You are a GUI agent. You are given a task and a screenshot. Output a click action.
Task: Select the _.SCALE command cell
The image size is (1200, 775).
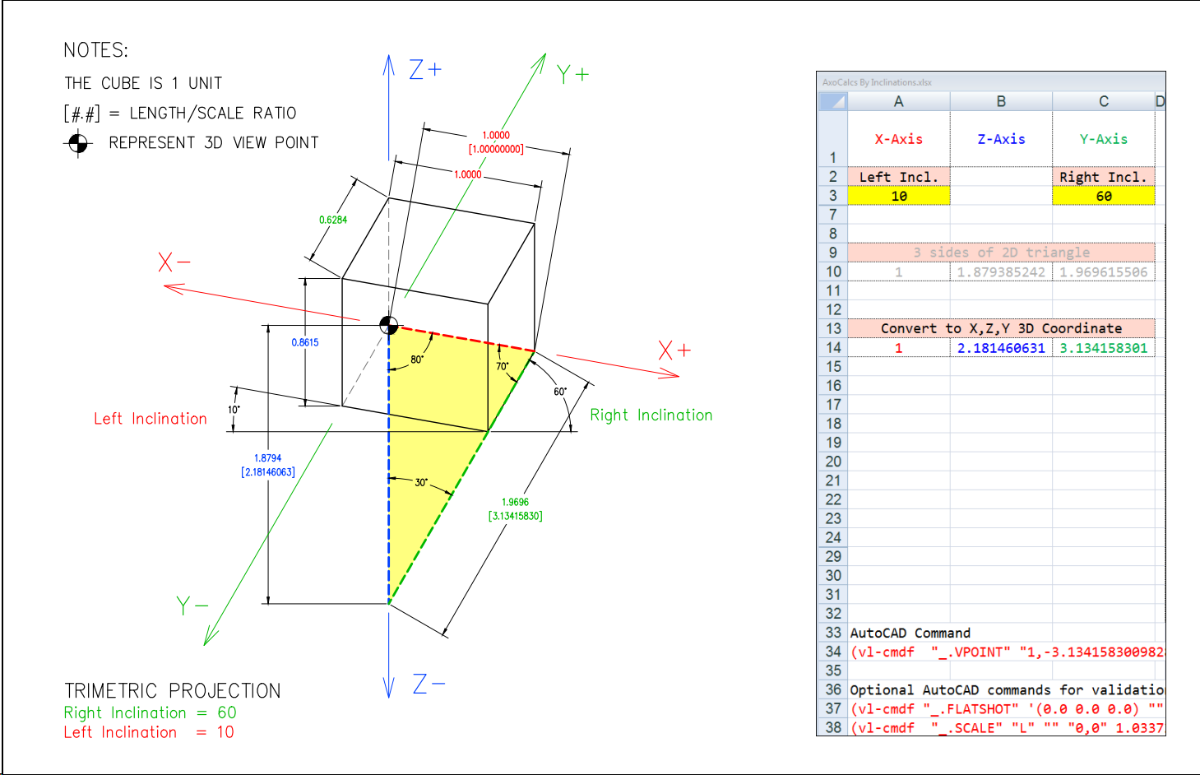(1006, 728)
